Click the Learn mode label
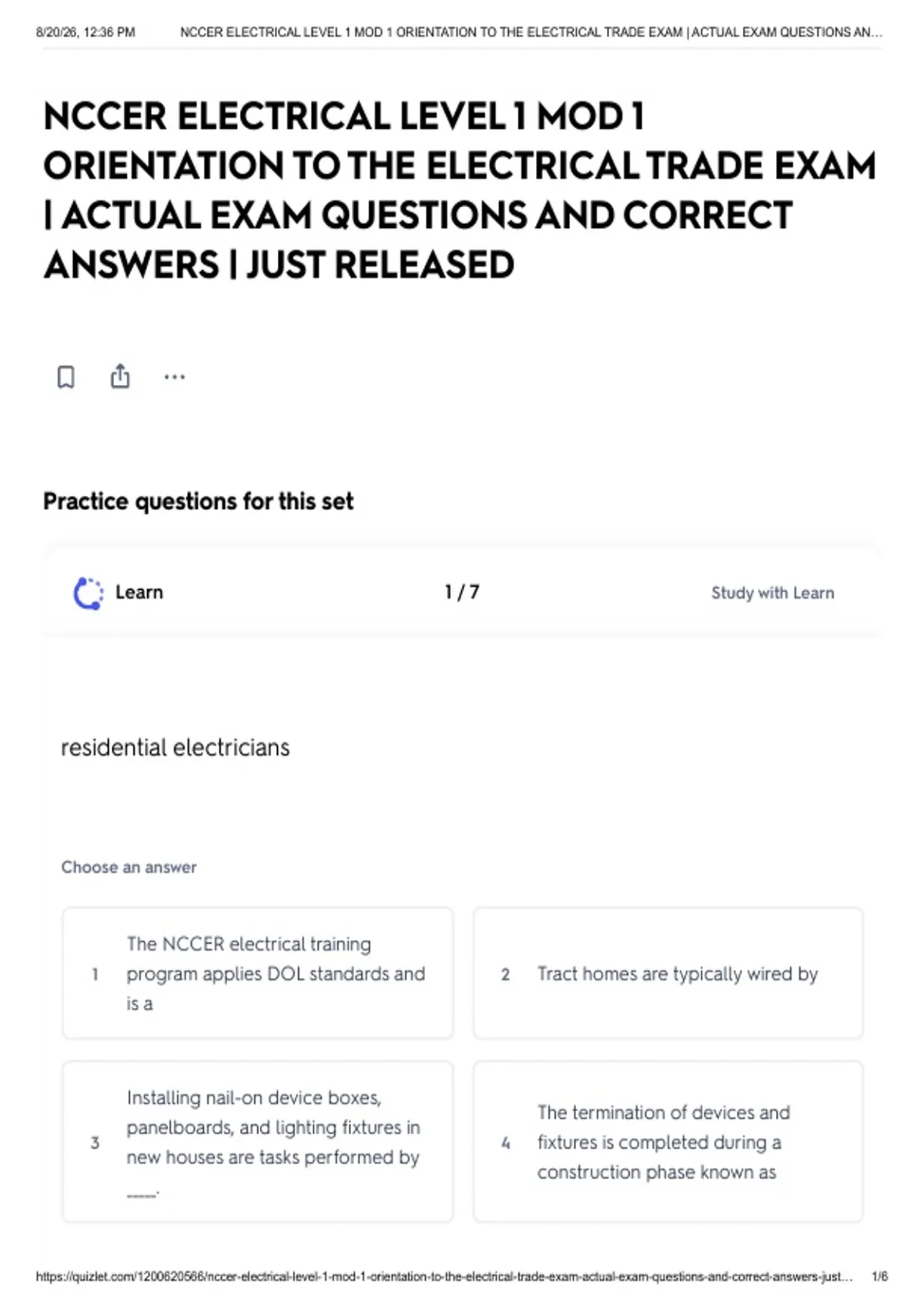 139,592
